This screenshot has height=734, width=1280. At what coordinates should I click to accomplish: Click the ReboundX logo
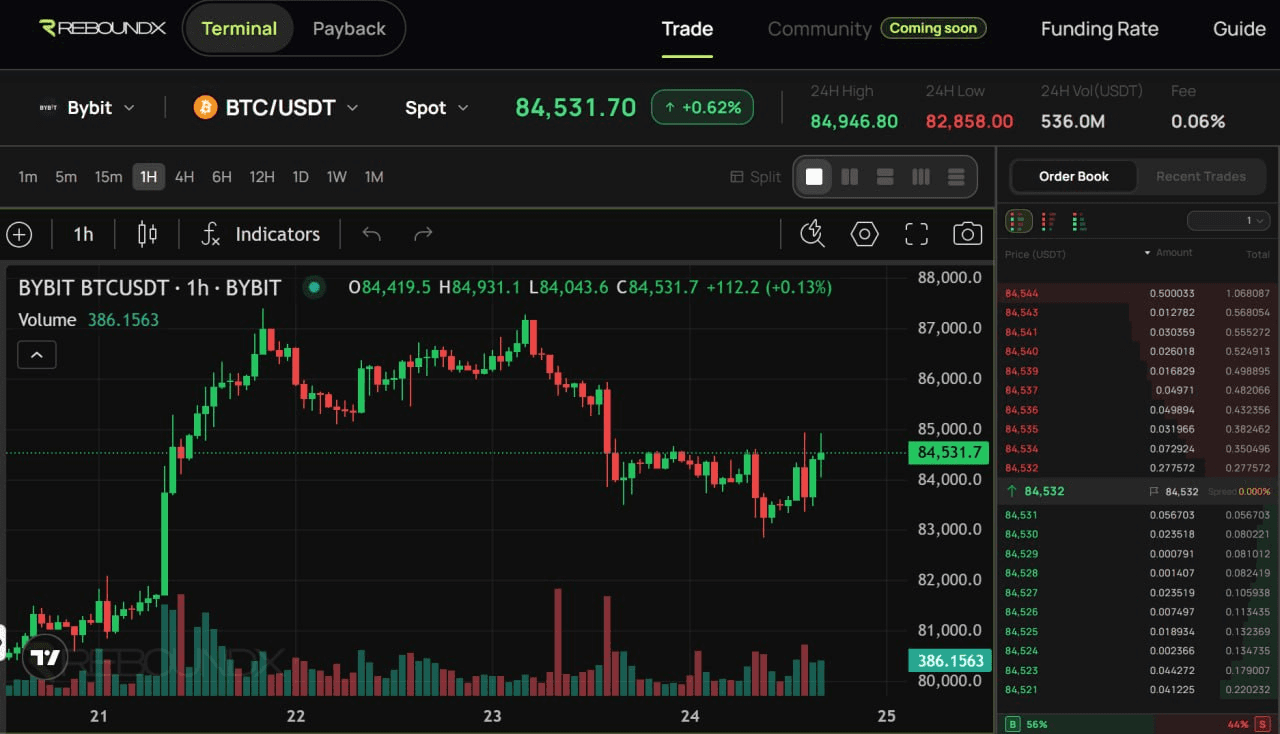pyautogui.click(x=102, y=28)
